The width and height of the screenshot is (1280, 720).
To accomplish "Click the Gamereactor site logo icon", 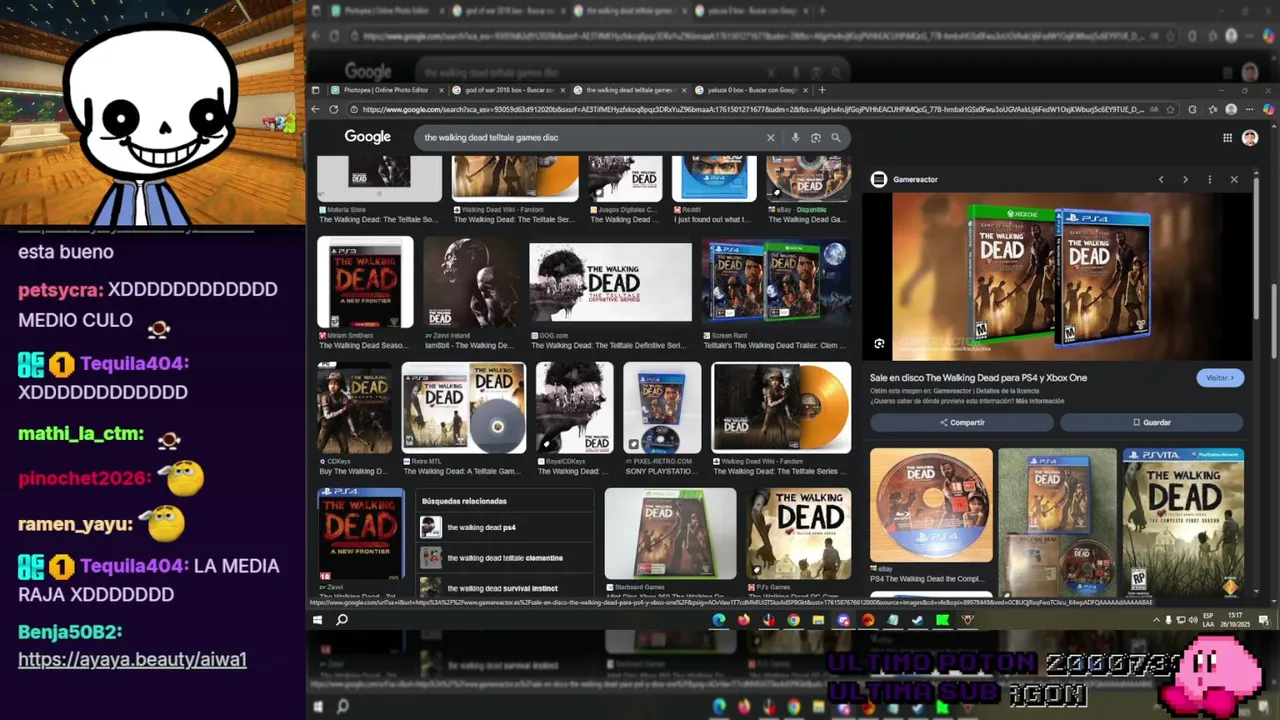I will tap(879, 179).
